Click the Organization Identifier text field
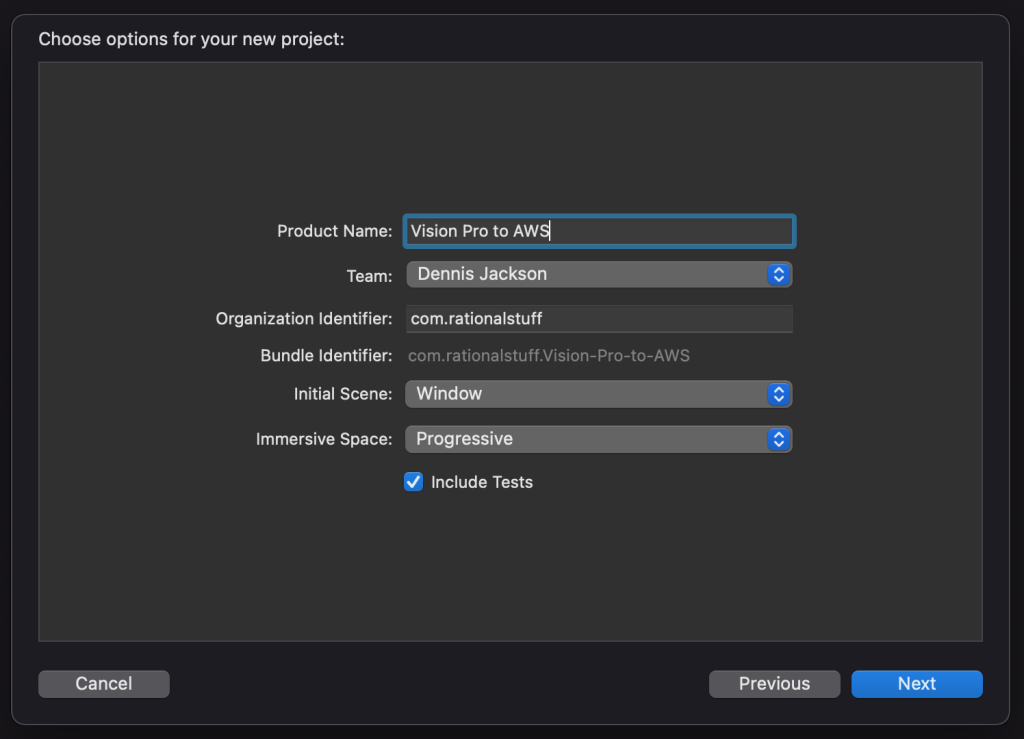Image resolution: width=1024 pixels, height=739 pixels. [x=598, y=318]
